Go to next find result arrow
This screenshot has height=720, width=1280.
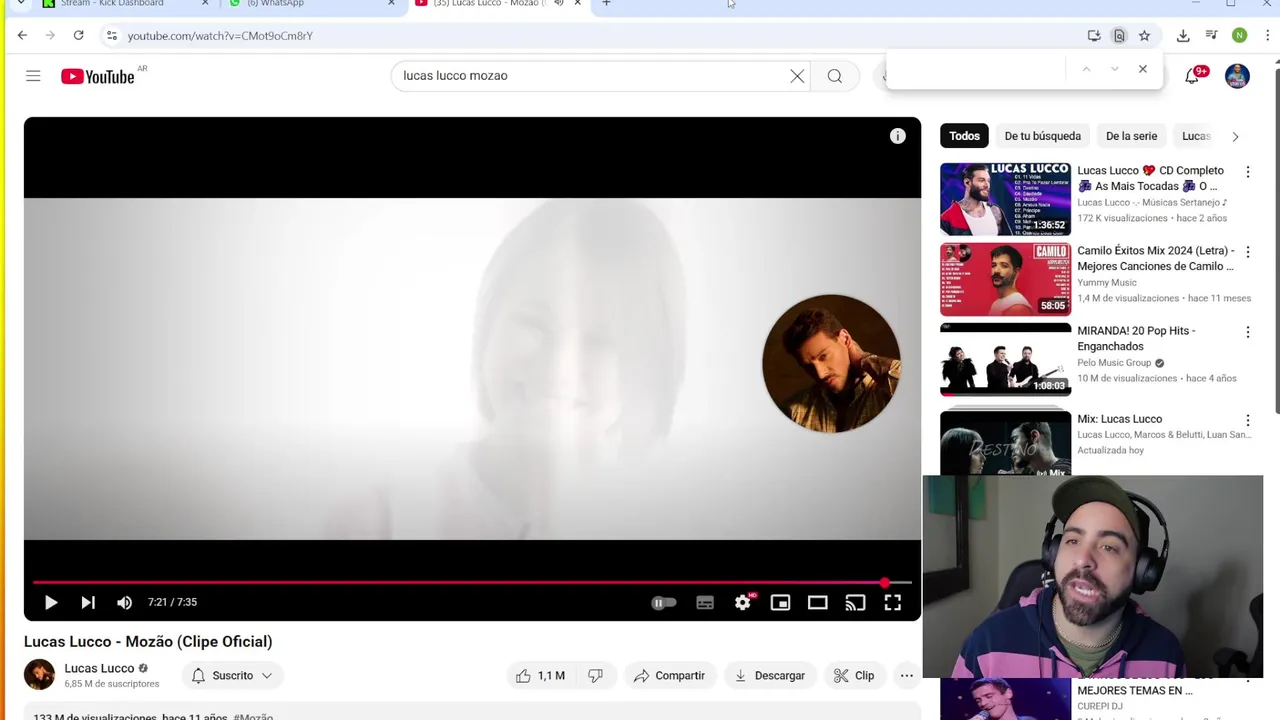(x=1114, y=69)
